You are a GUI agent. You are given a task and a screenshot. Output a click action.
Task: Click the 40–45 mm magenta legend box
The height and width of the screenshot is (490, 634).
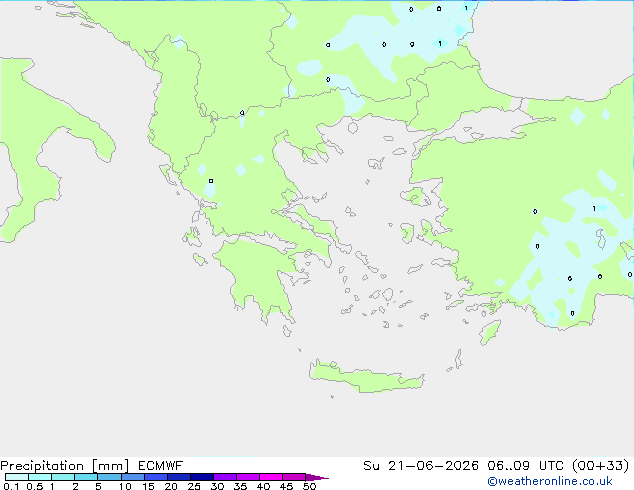coord(271,477)
